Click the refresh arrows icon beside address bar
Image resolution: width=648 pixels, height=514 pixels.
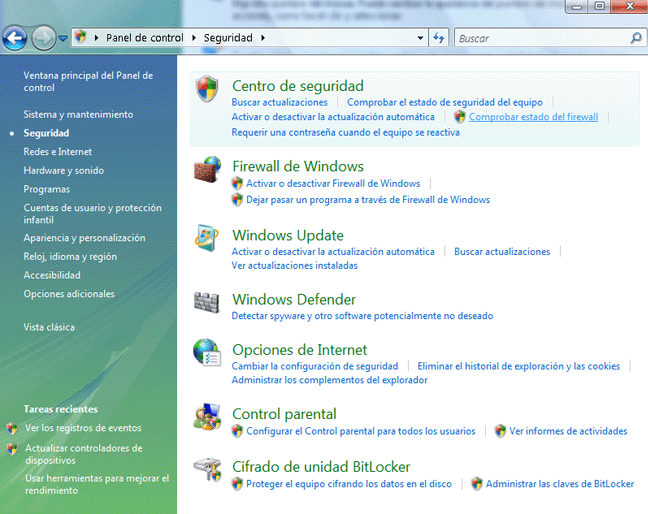(x=438, y=38)
